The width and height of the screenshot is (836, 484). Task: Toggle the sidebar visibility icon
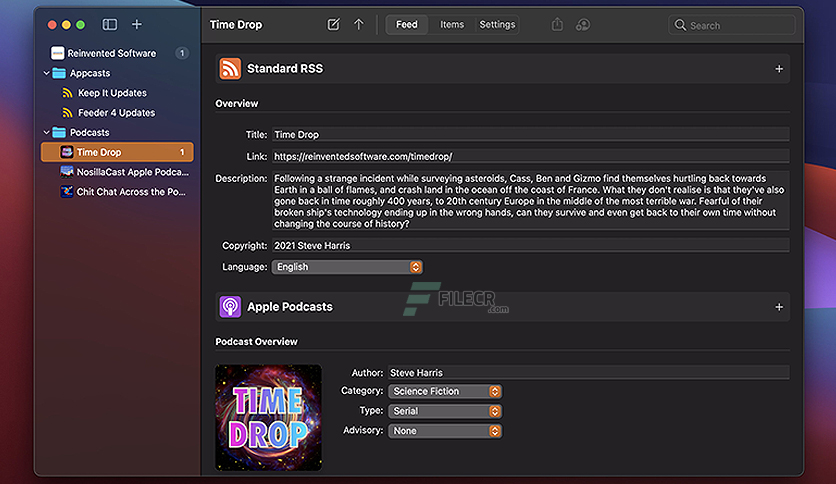pyautogui.click(x=110, y=25)
